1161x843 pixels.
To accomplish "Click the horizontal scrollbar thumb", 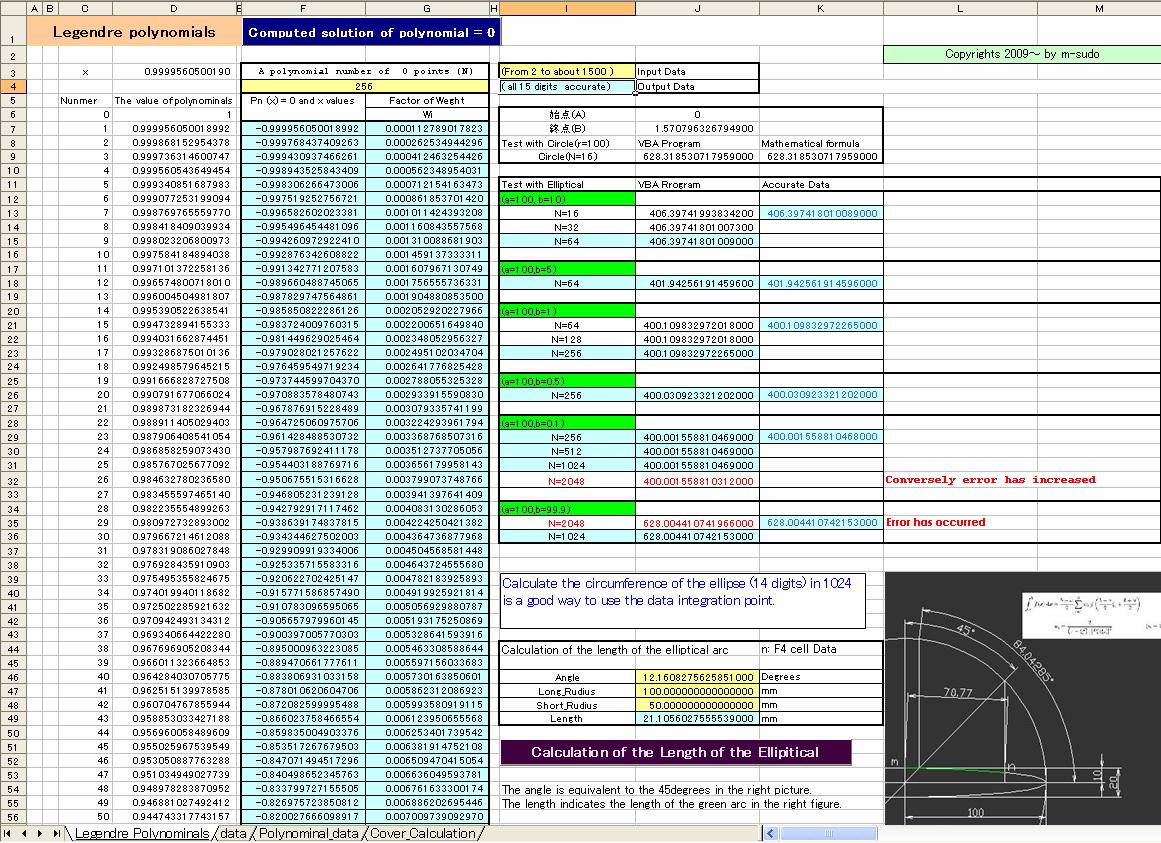I will coord(829,833).
